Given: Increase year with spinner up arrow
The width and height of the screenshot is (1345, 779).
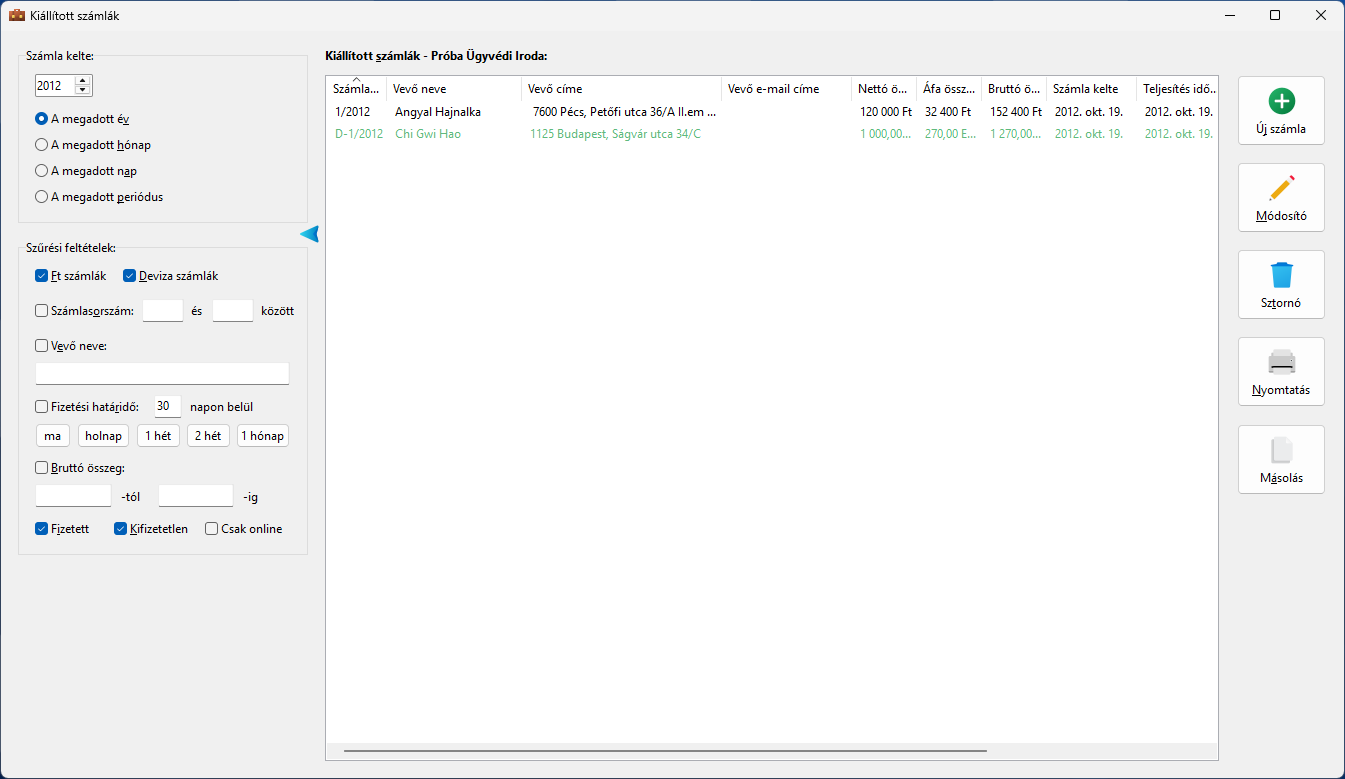Looking at the screenshot, I should (82, 81).
